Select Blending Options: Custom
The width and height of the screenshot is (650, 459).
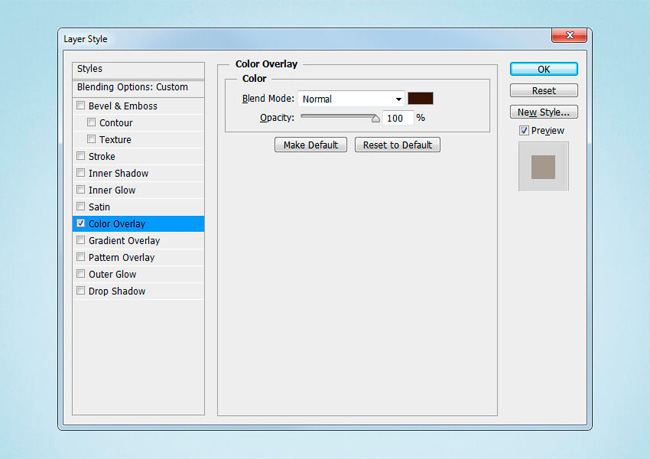[x=138, y=88]
